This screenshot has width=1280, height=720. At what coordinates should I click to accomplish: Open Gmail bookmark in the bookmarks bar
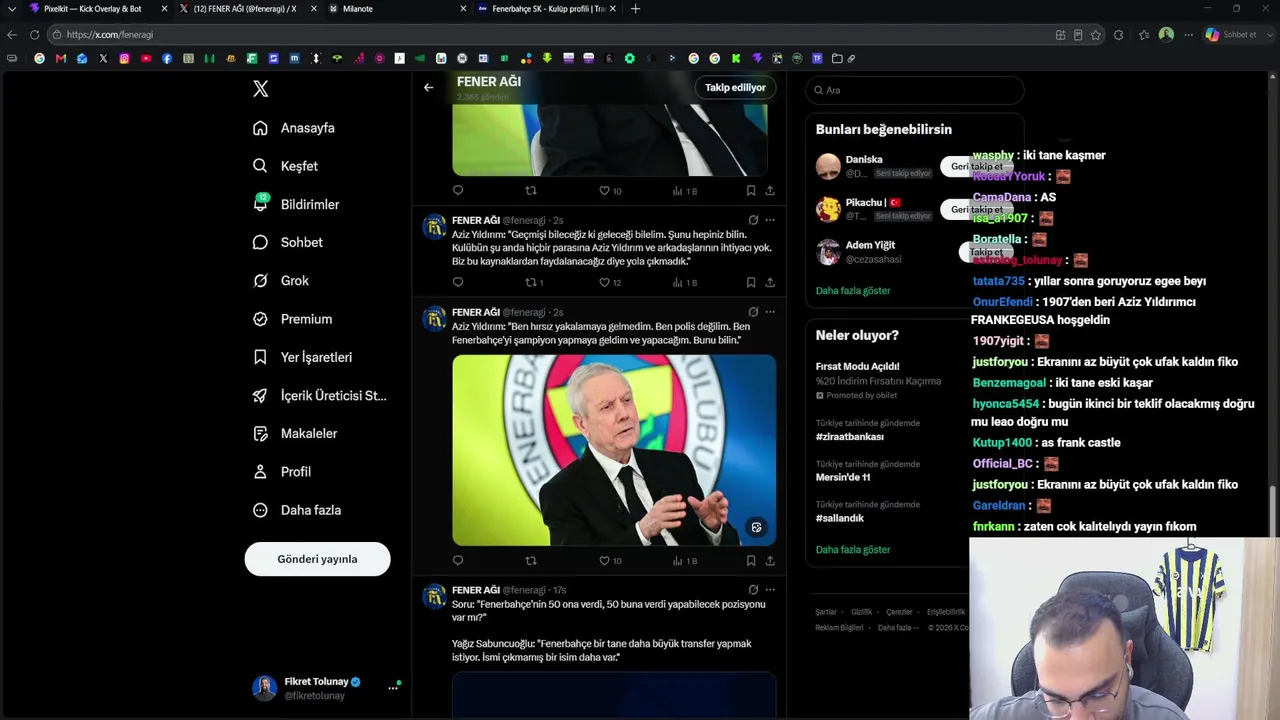tap(61, 58)
